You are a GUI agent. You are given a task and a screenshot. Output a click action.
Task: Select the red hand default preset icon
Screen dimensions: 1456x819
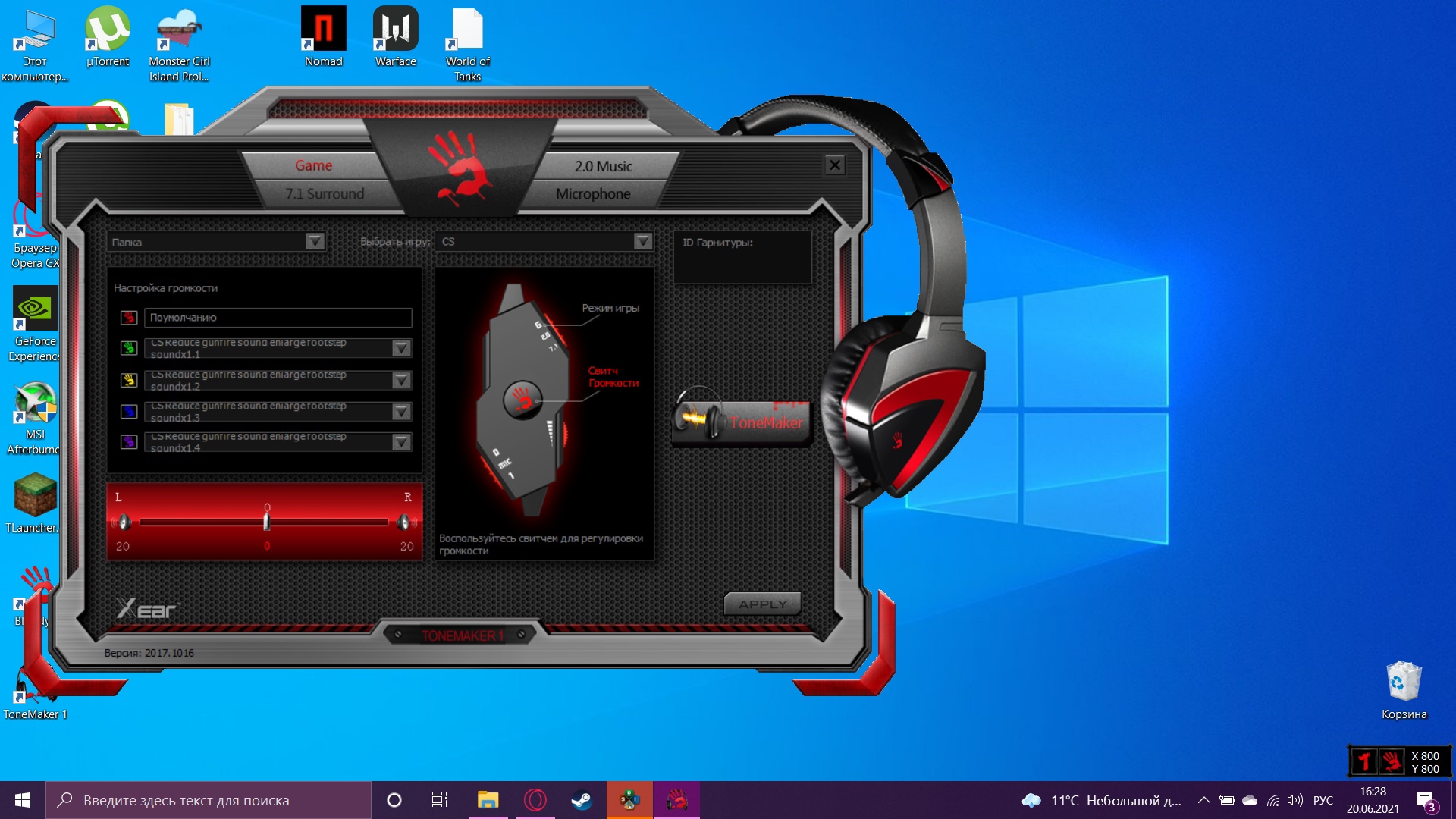click(x=129, y=318)
